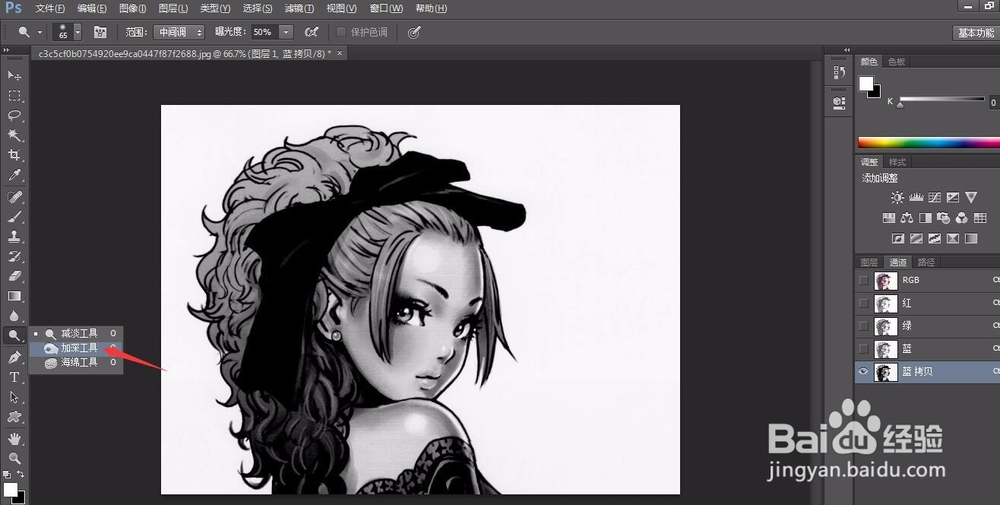Select the Magic Wand tool
Viewport: 1000px width, 505px height.
point(14,135)
